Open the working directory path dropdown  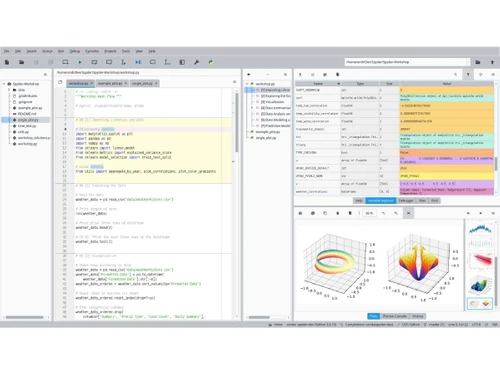pos(468,62)
